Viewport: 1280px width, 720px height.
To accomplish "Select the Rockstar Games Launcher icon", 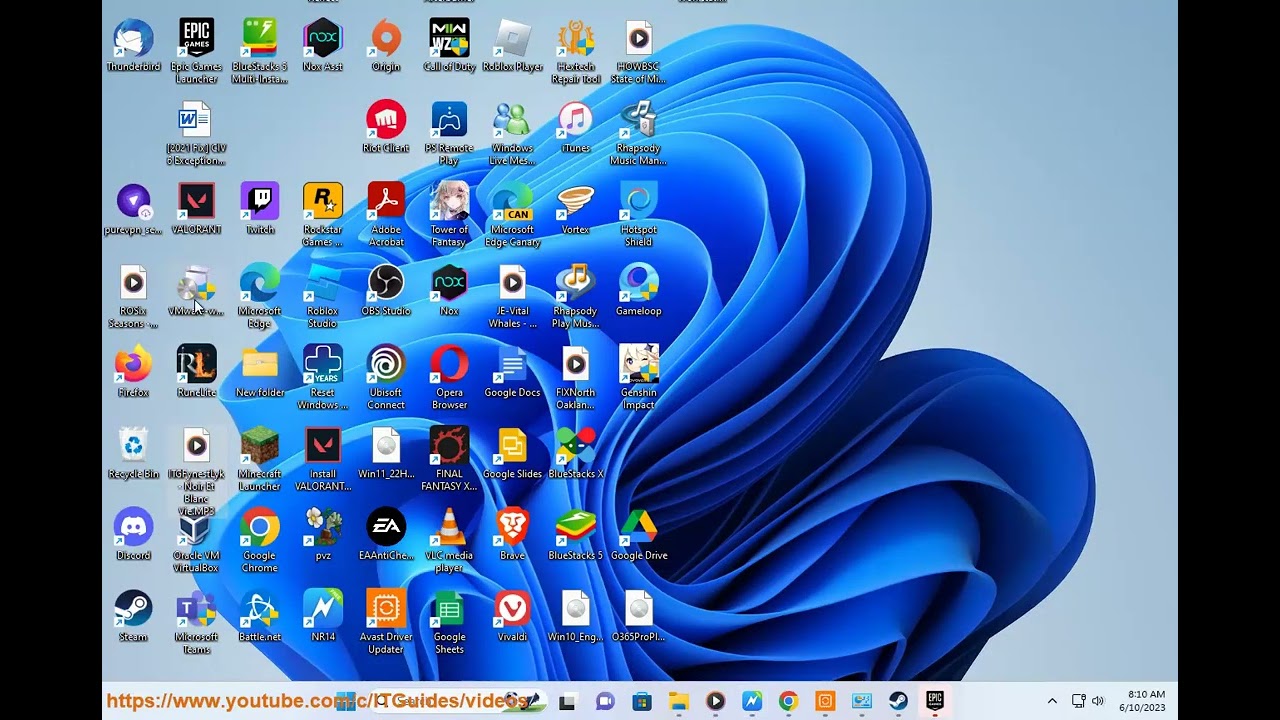I will tap(322, 214).
